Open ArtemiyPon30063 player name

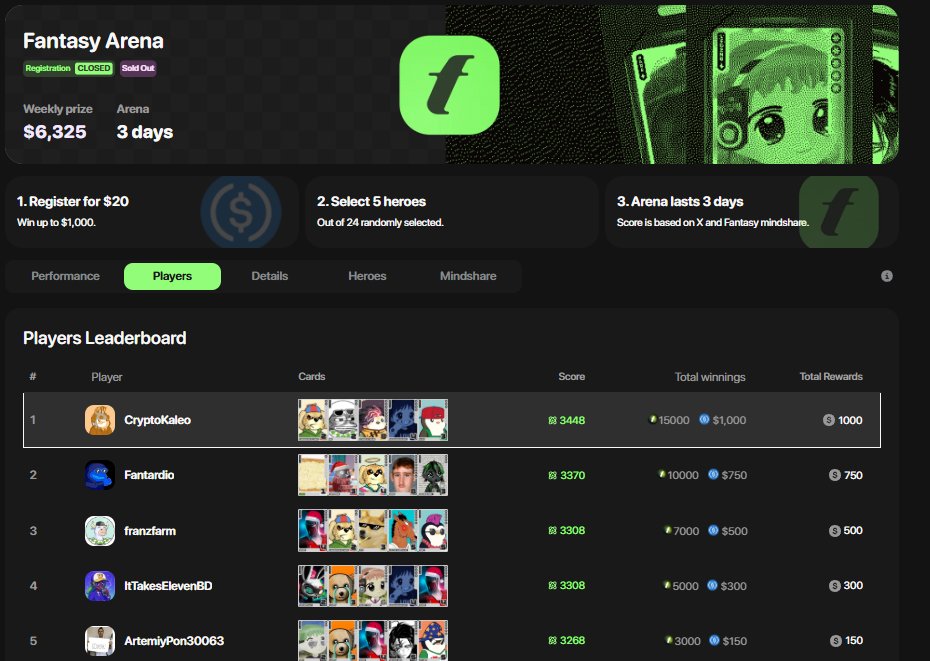[174, 641]
